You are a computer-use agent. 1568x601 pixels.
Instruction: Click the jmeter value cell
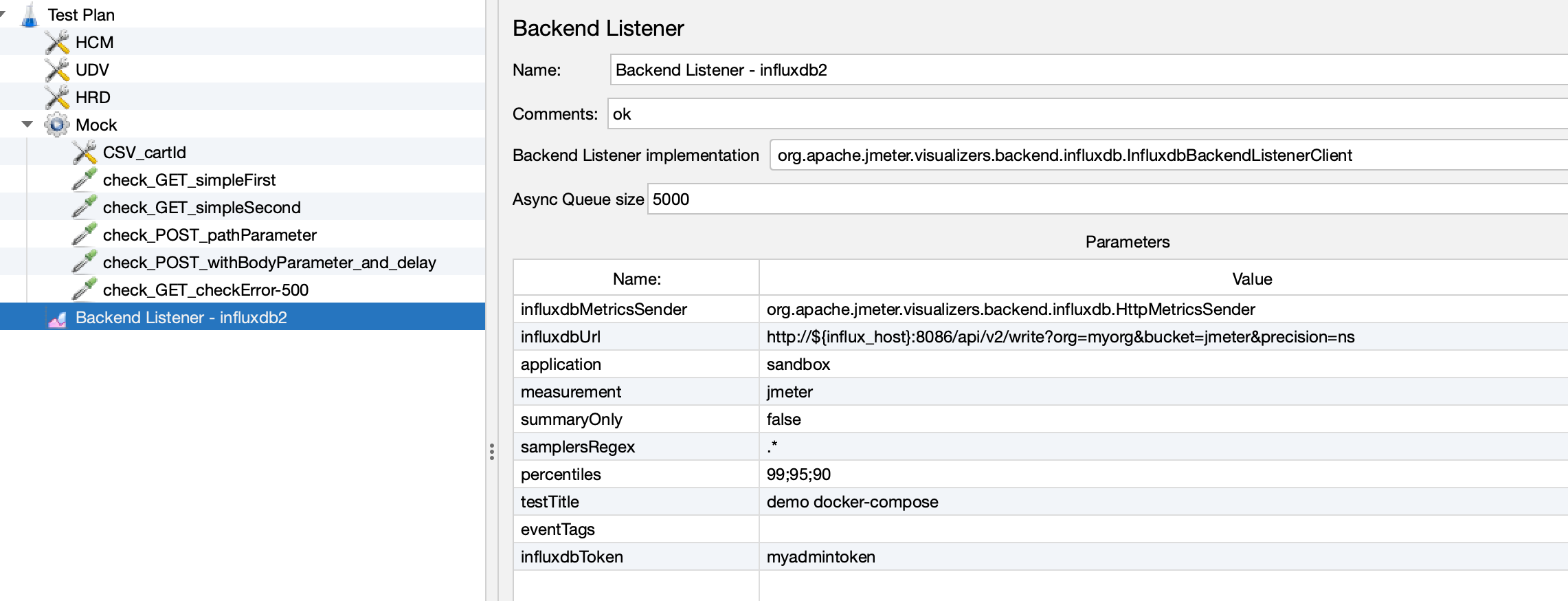point(1164,392)
